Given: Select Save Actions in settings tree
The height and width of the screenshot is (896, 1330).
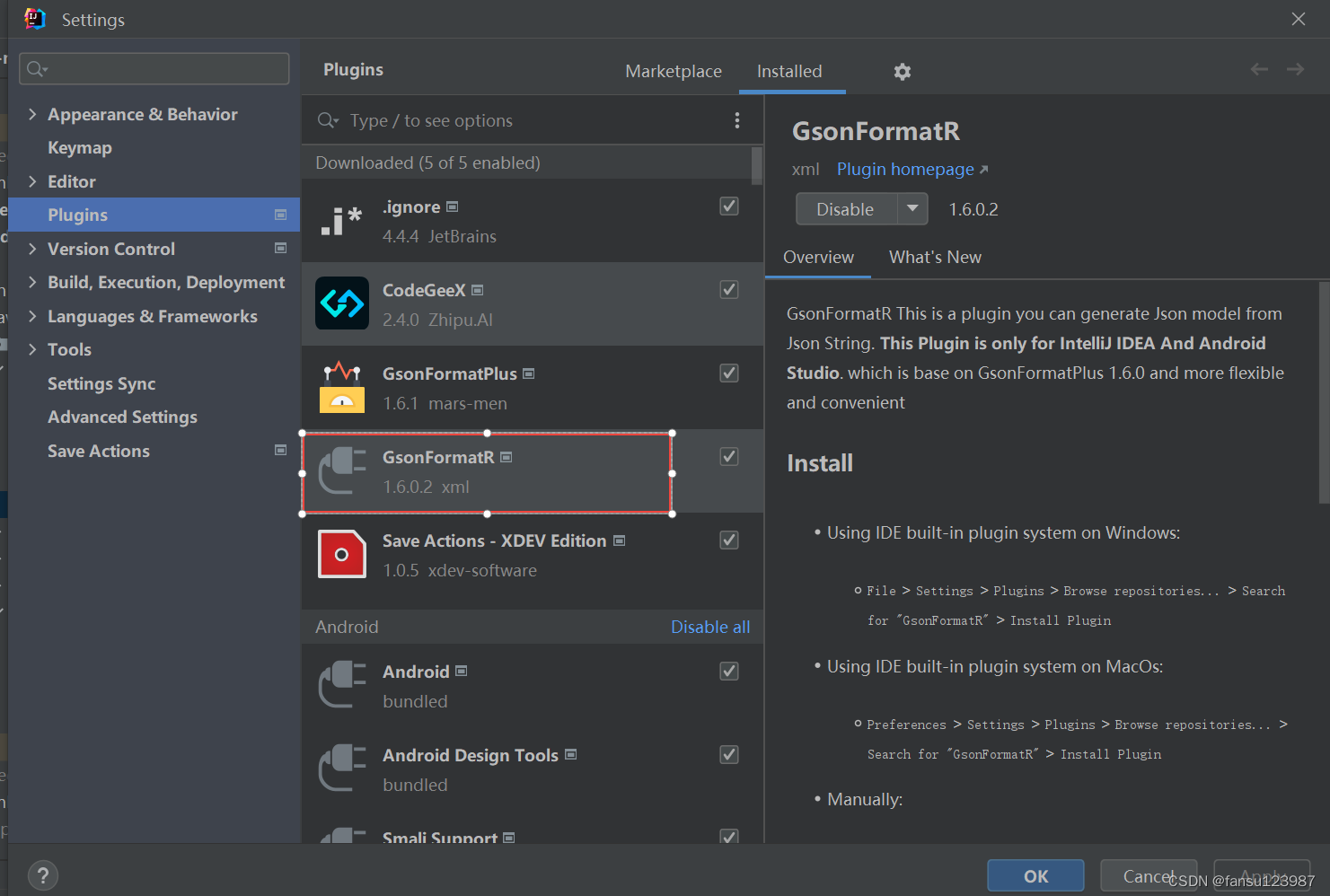Looking at the screenshot, I should (x=99, y=451).
